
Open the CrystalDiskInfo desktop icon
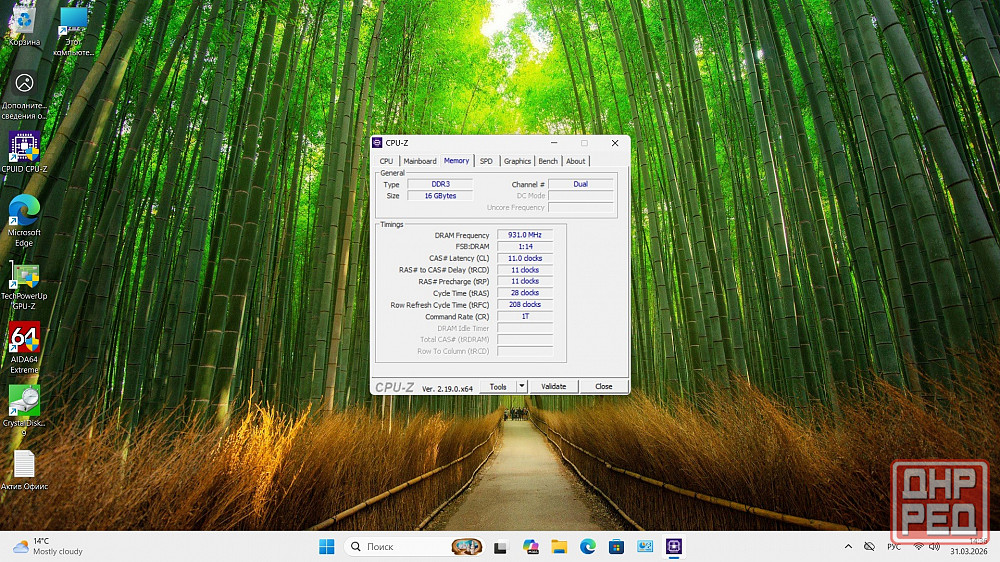(24, 401)
